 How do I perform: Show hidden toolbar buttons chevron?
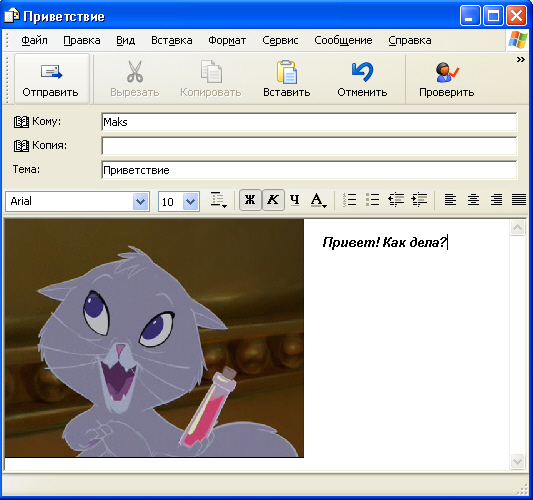520,60
